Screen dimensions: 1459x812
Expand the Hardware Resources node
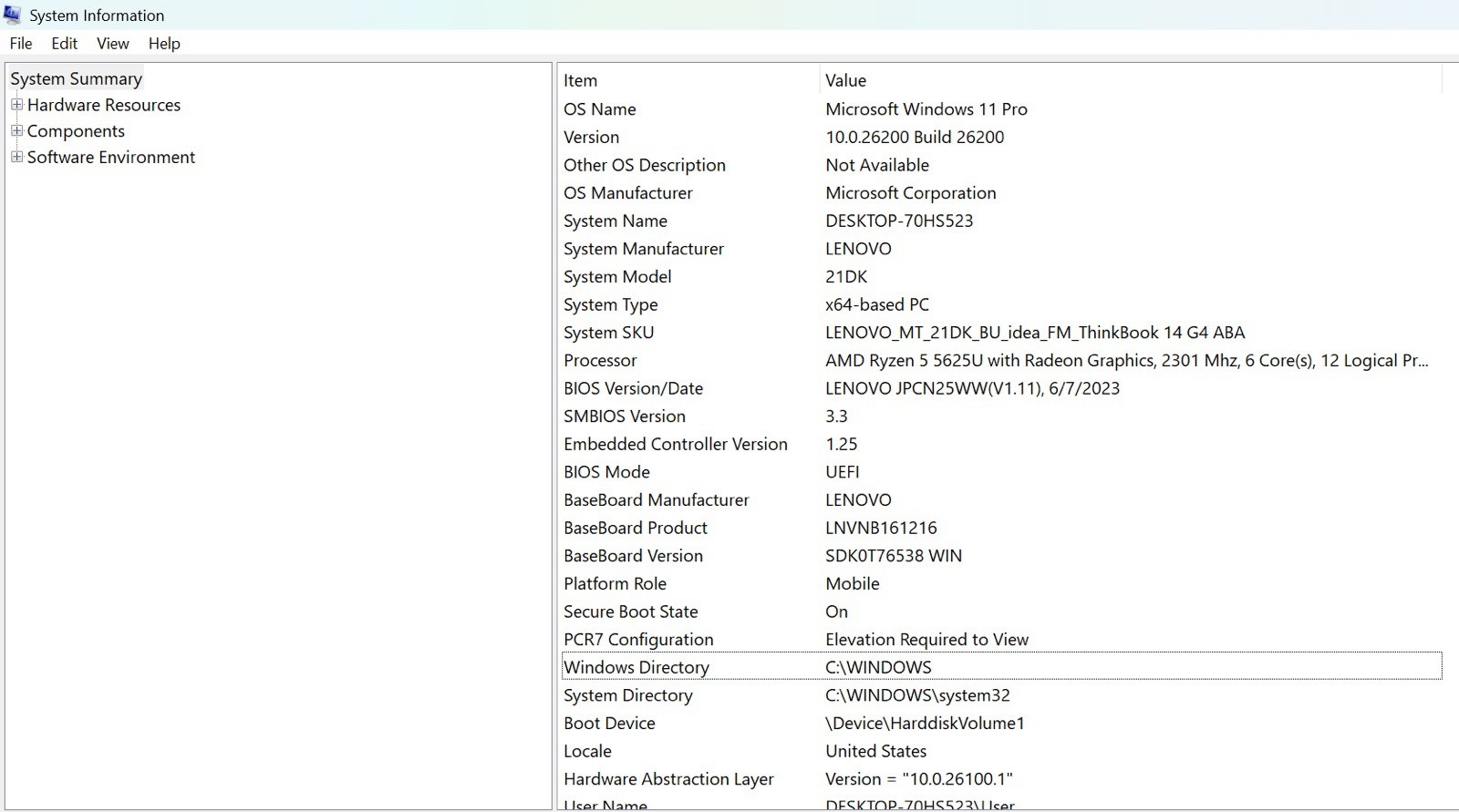coord(16,105)
